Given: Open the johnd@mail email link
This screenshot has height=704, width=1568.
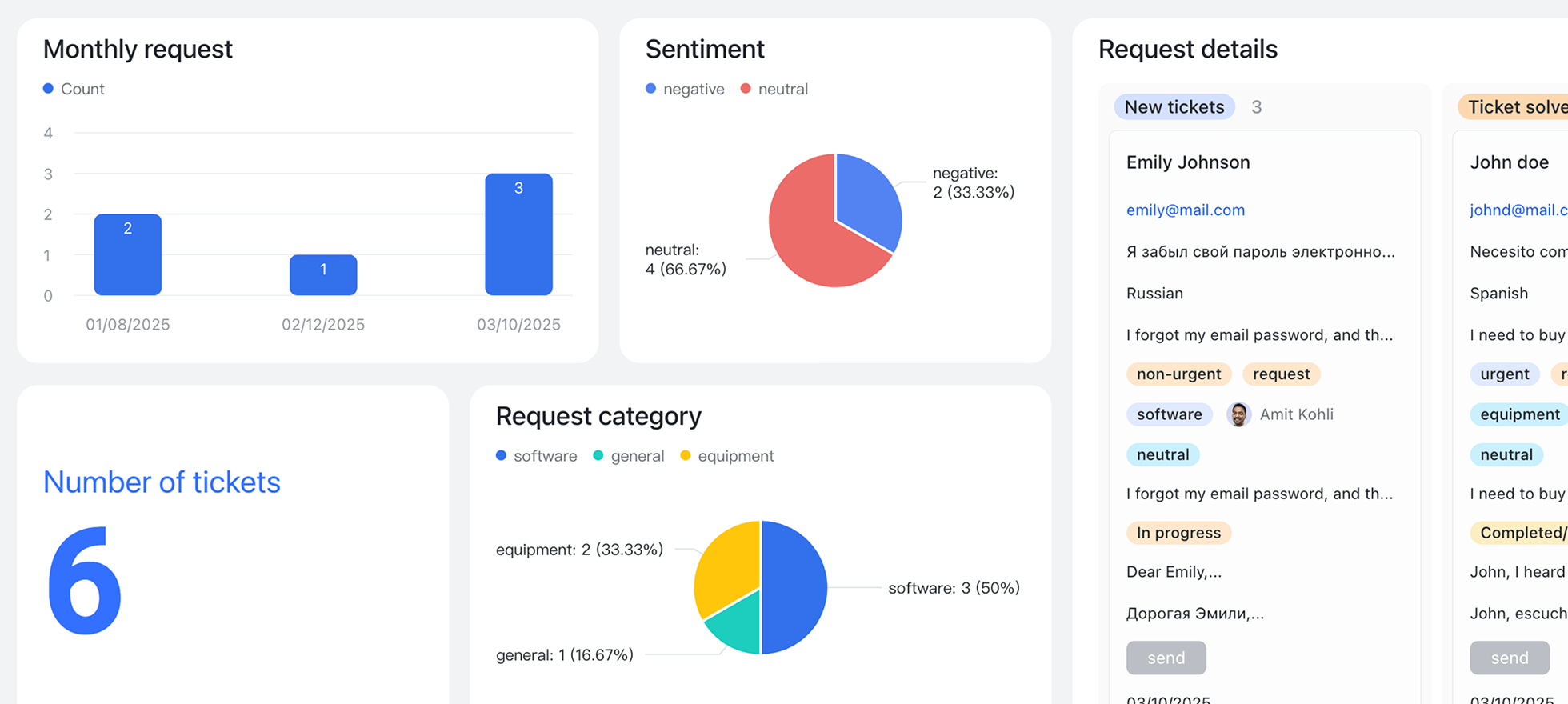Looking at the screenshot, I should click(x=1518, y=210).
